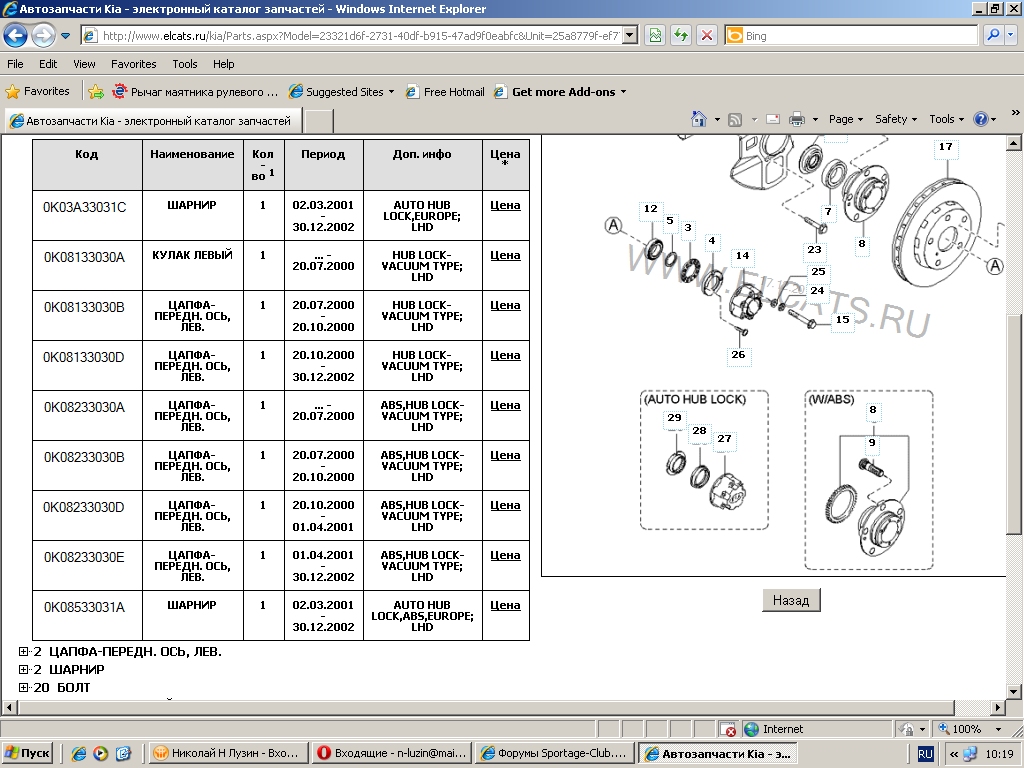The height and width of the screenshot is (768, 1024).
Task: Click part number 14 on the diagram
Action: coord(743,256)
